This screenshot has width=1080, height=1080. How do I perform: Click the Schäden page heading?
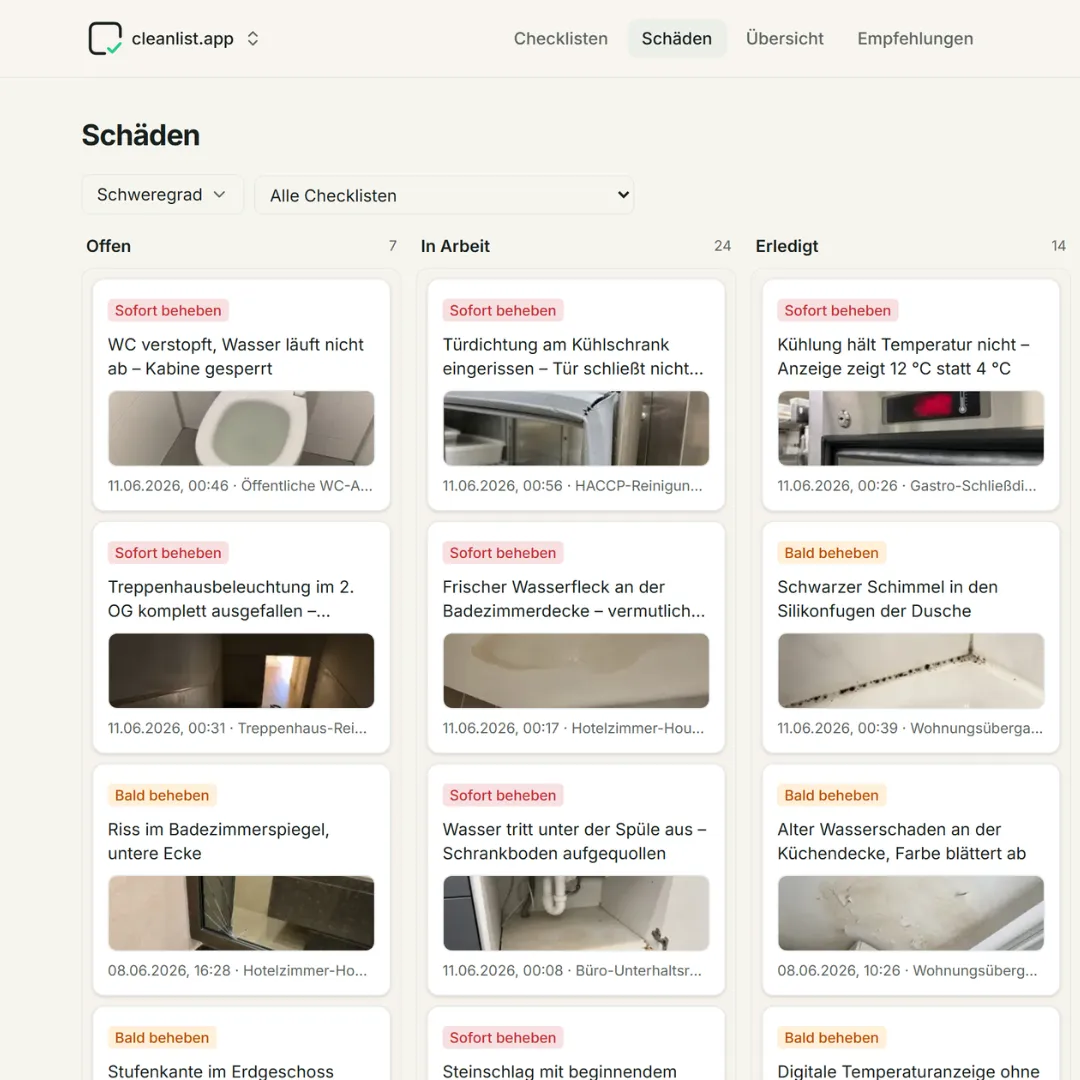[141, 135]
